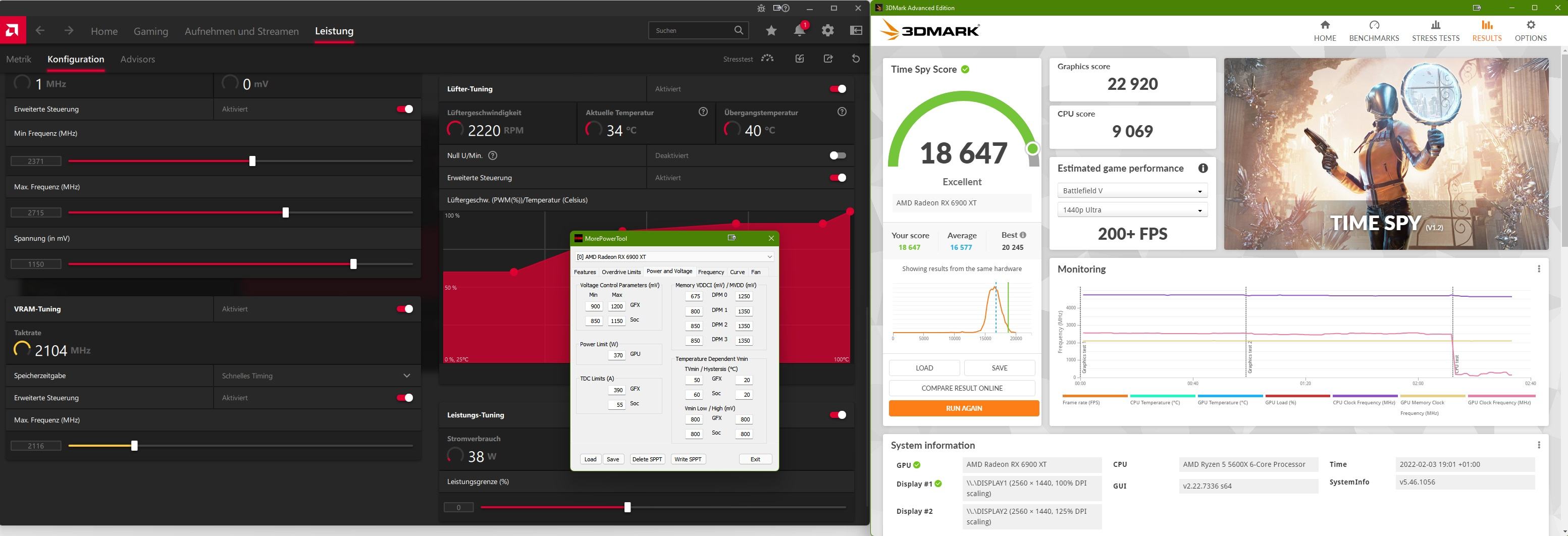This screenshot has height=536, width=1568.
Task: Open 3DMark BENCHMARKS page
Action: coord(1374,31)
